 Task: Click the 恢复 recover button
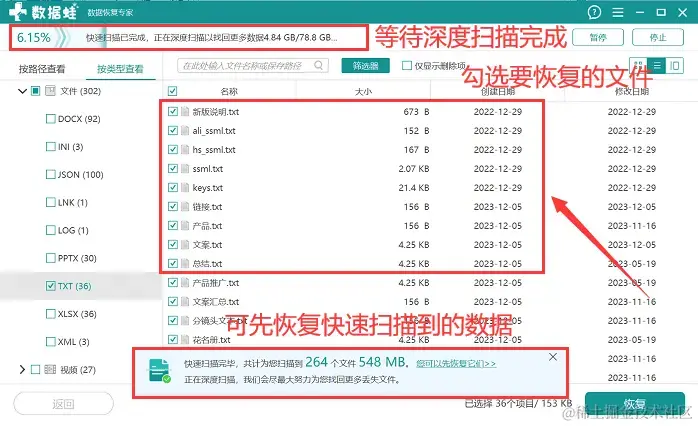(x=634, y=404)
